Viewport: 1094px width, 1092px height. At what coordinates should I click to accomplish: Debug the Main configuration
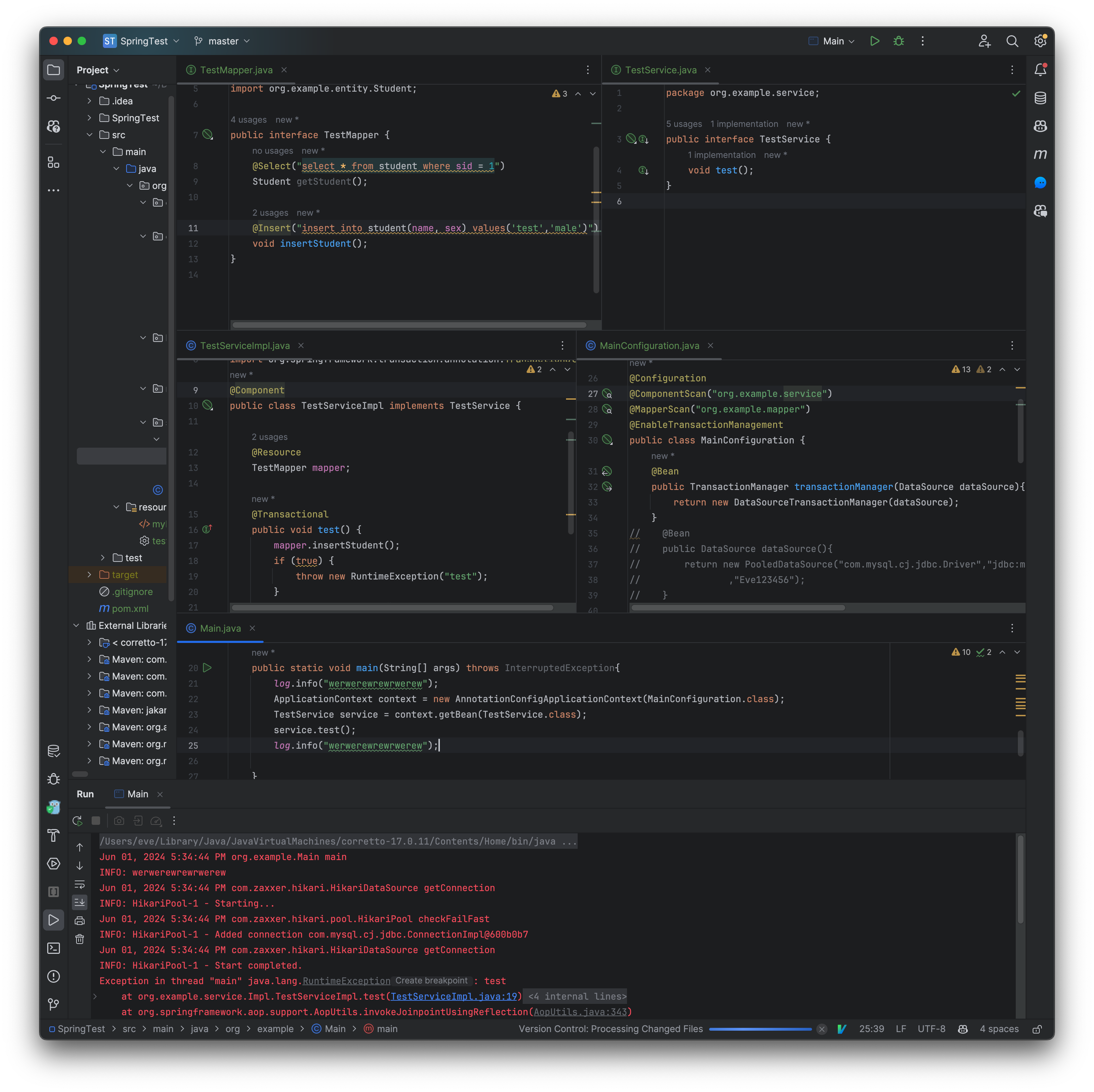(899, 41)
